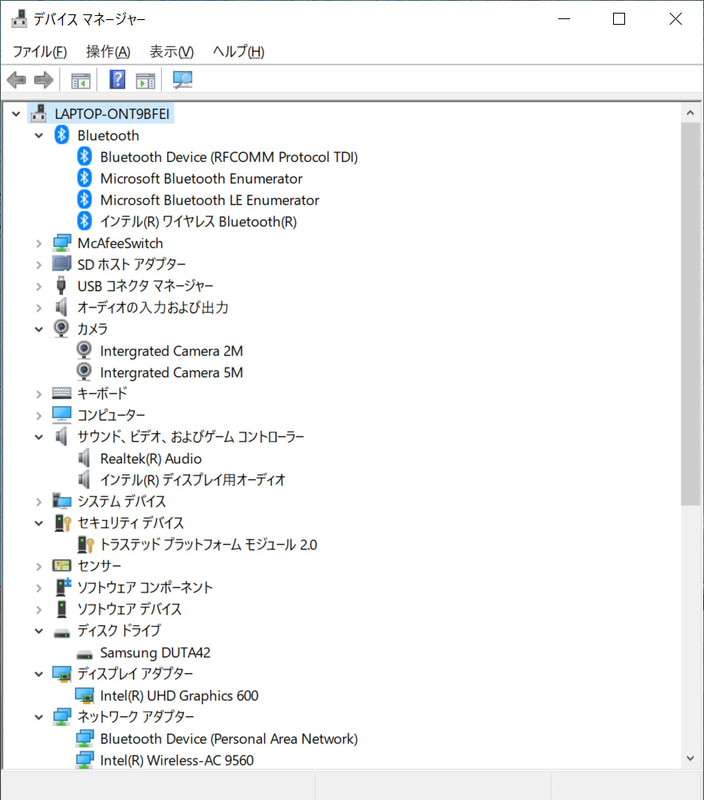Image resolution: width=704 pixels, height=800 pixels.
Task: Select インテル(R) ディスプレイ用オーディオ device
Action: (193, 480)
